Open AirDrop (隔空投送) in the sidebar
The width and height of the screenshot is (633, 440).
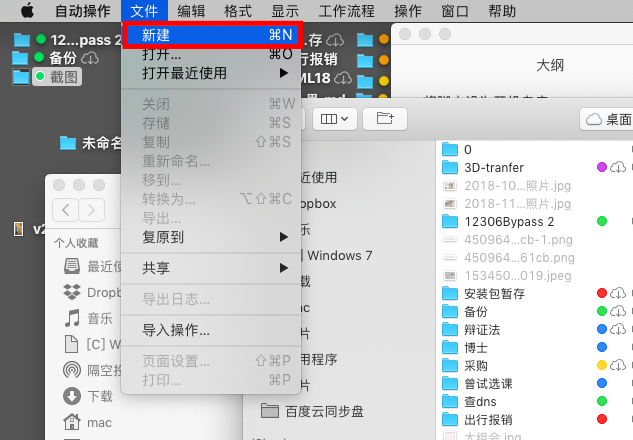coord(71,369)
